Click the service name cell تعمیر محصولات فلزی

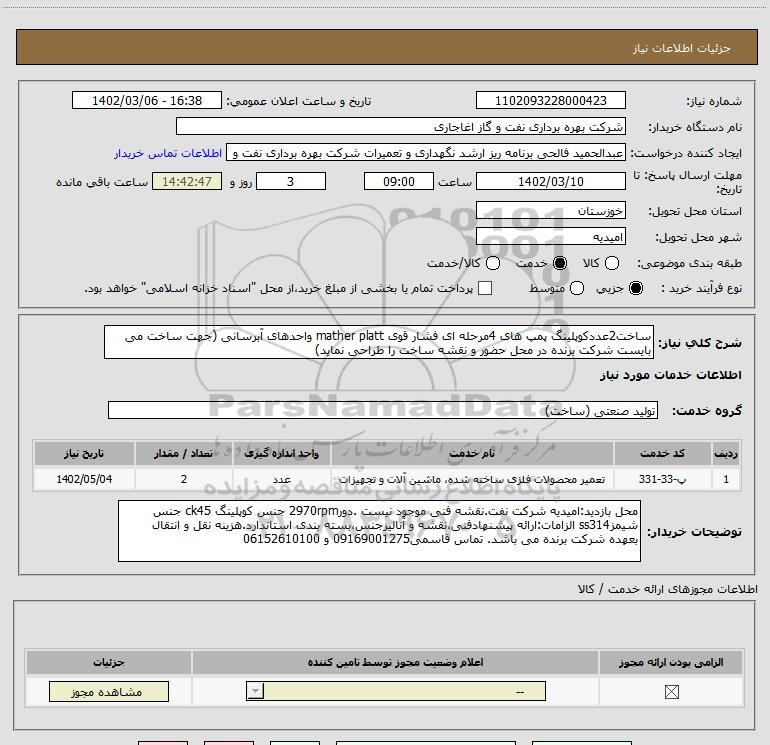click(x=472, y=479)
